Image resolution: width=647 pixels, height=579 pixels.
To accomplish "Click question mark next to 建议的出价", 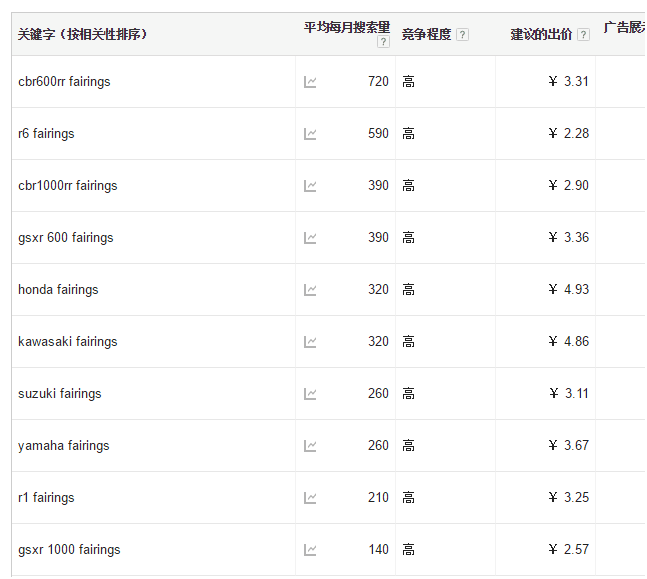I will [583, 35].
